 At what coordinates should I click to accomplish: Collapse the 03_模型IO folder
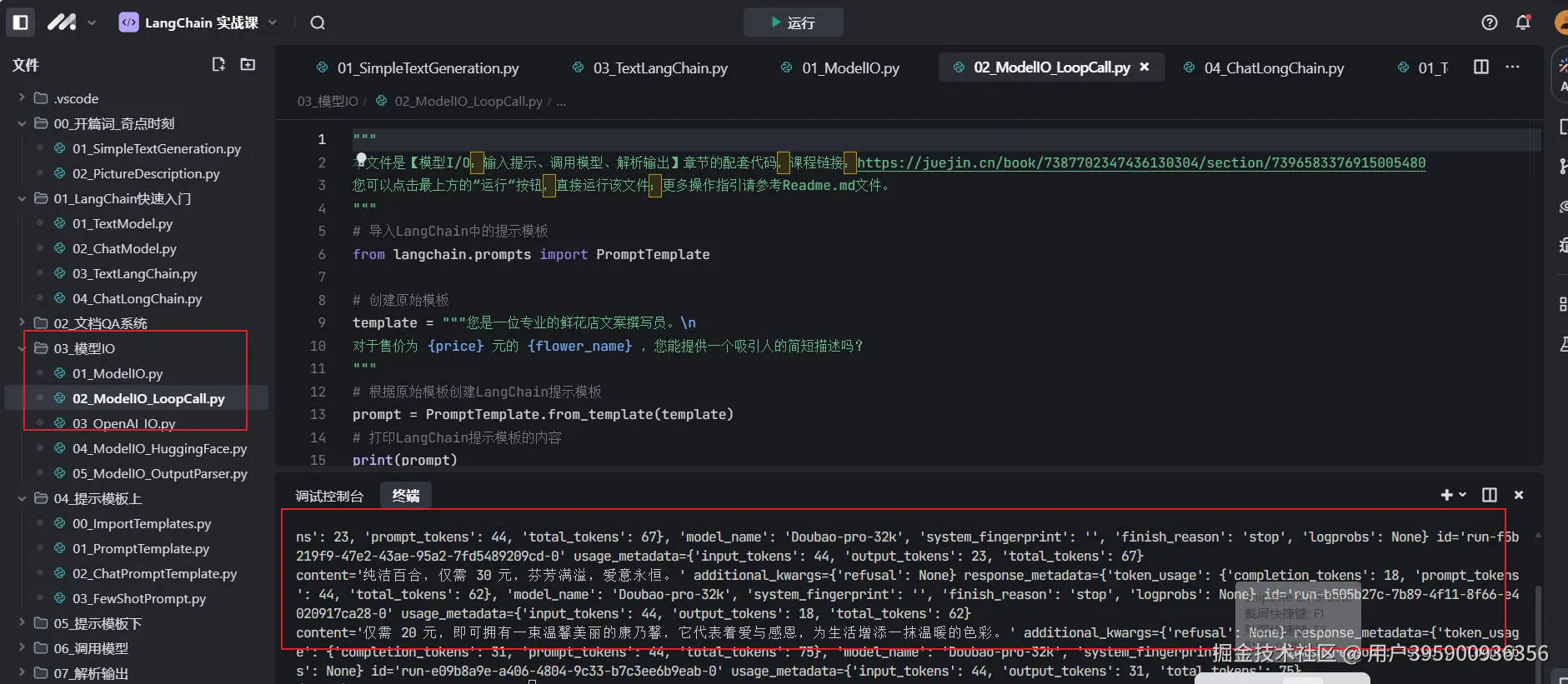[22, 348]
